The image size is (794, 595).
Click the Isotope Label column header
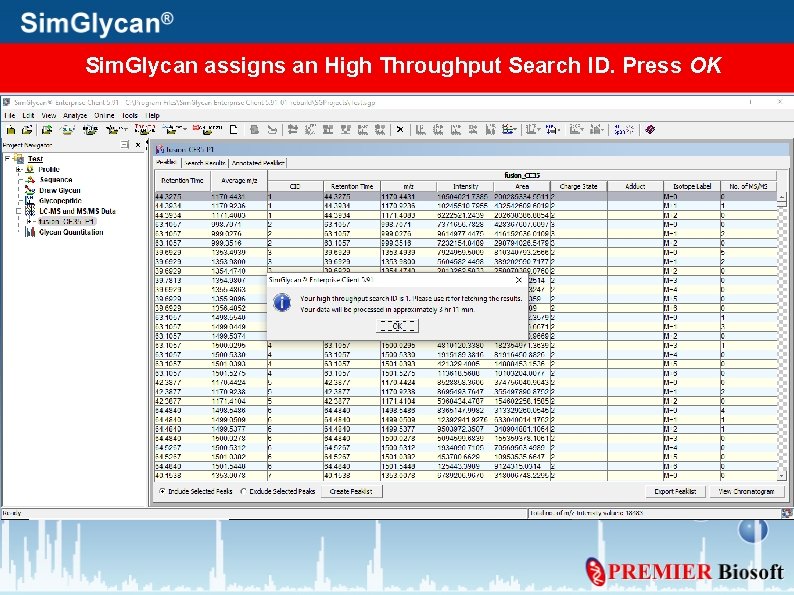[x=692, y=186]
